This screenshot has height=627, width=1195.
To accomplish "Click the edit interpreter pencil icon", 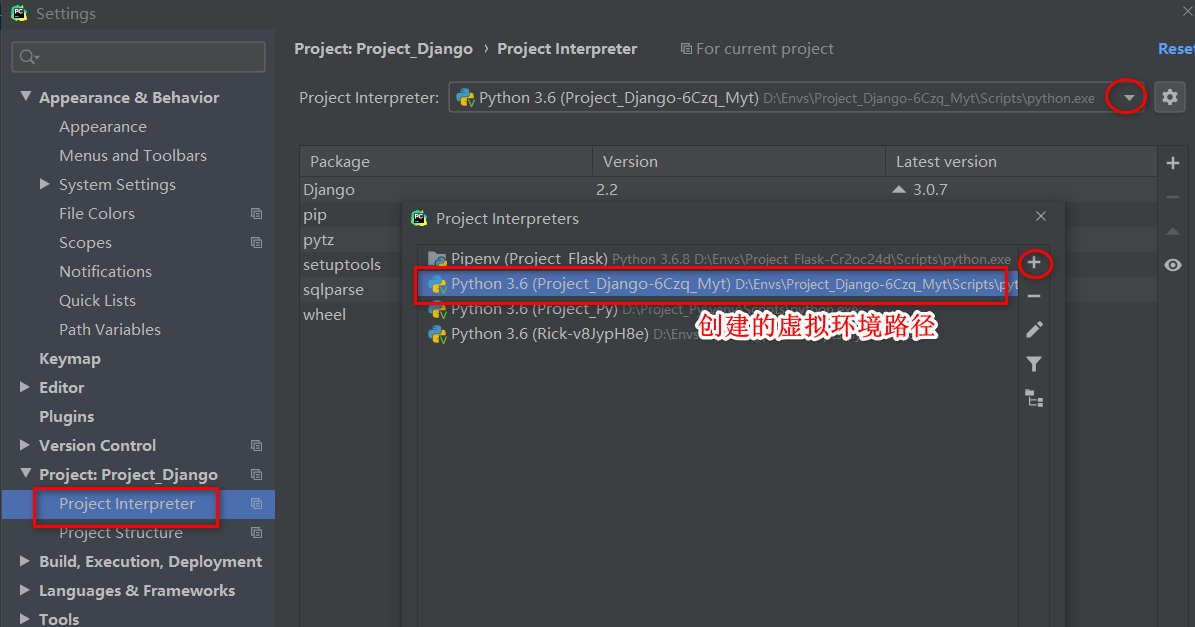I will click(x=1034, y=330).
